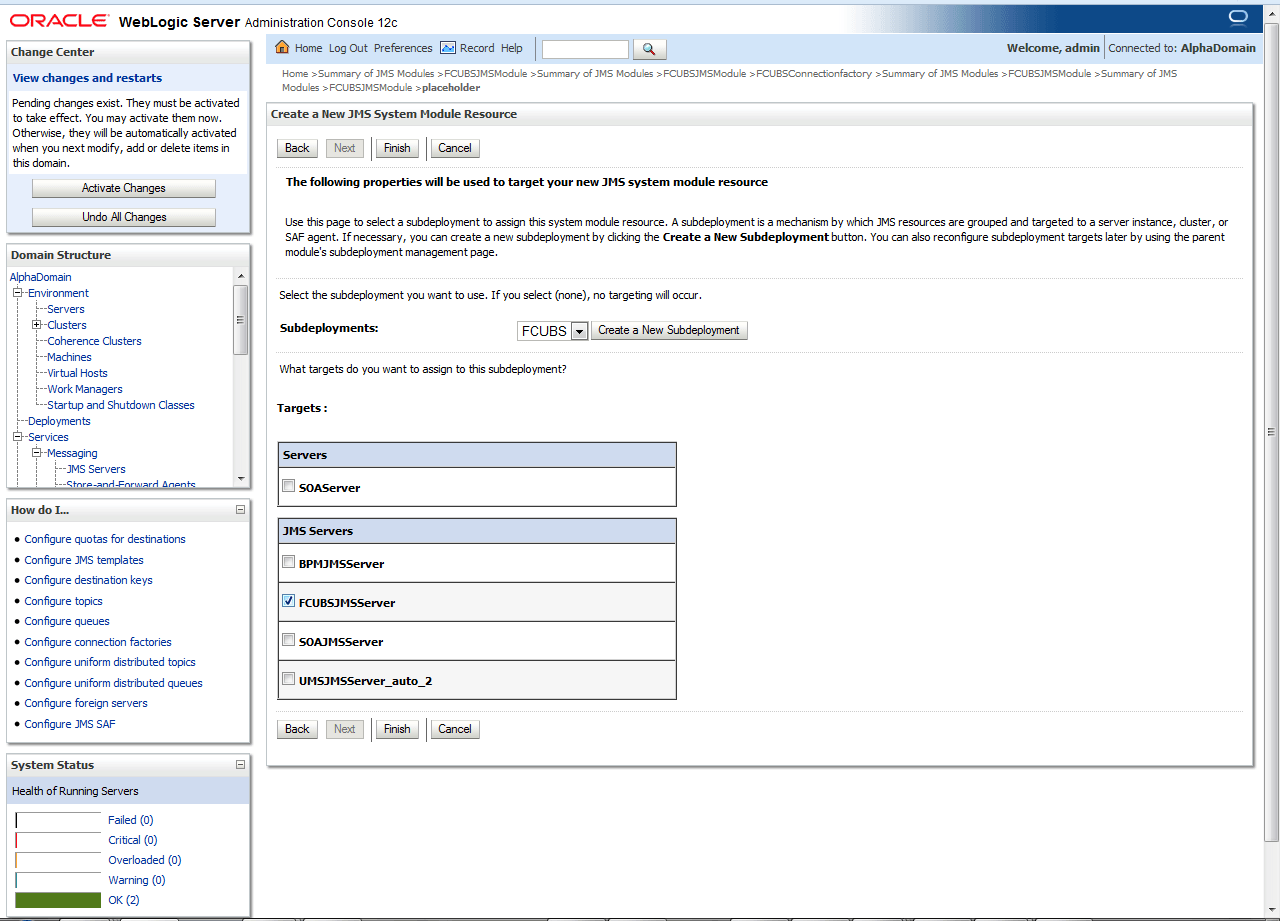Check the SOAServer checkbox

tap(289, 487)
